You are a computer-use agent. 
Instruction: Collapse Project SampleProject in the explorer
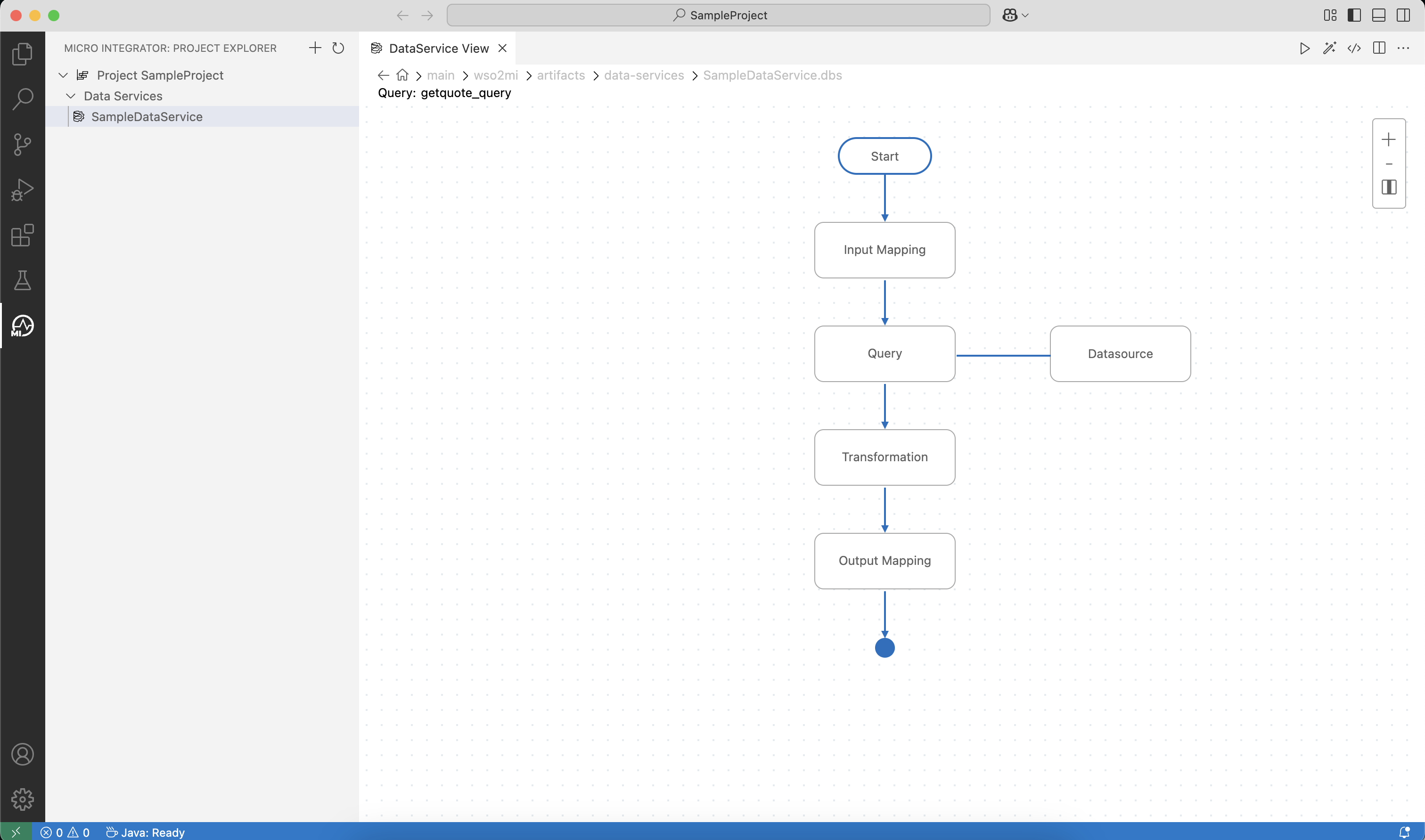tap(62, 75)
